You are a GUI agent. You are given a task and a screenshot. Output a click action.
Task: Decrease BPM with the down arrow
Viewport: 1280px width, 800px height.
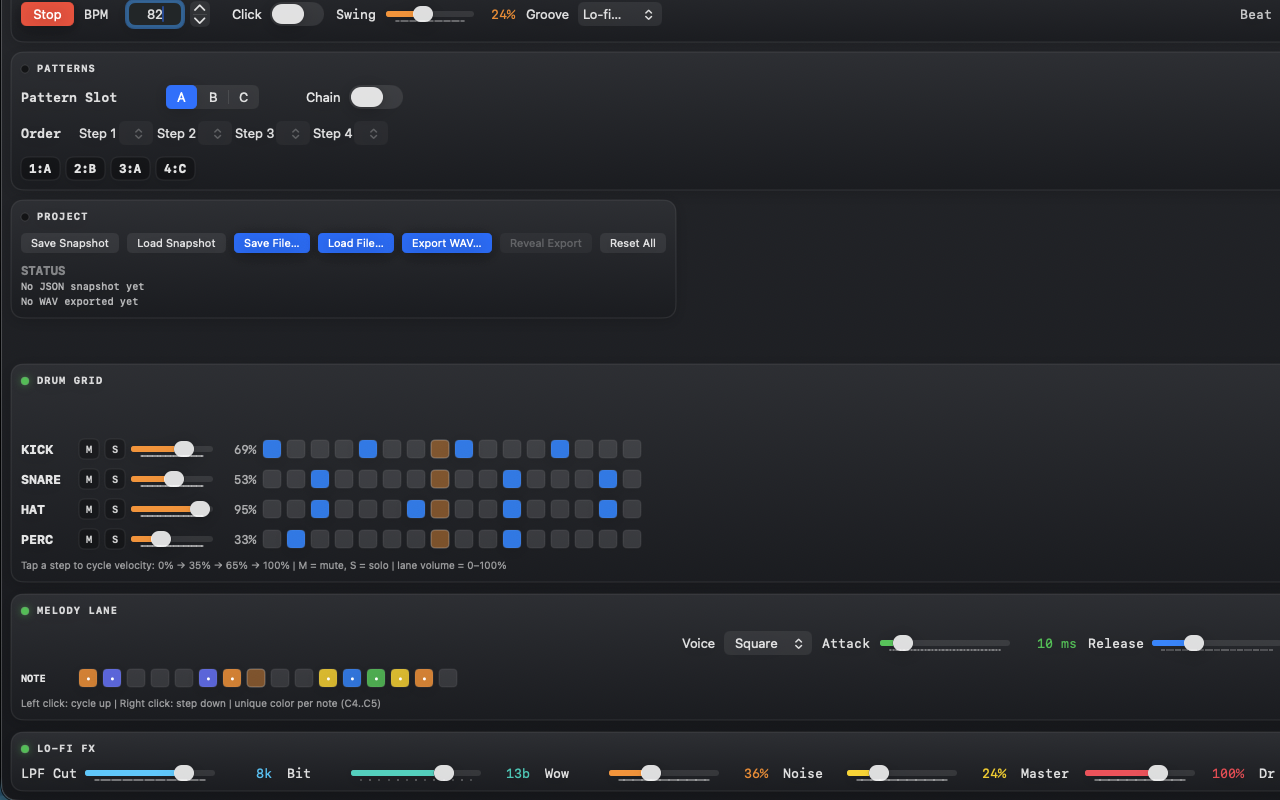click(x=200, y=21)
